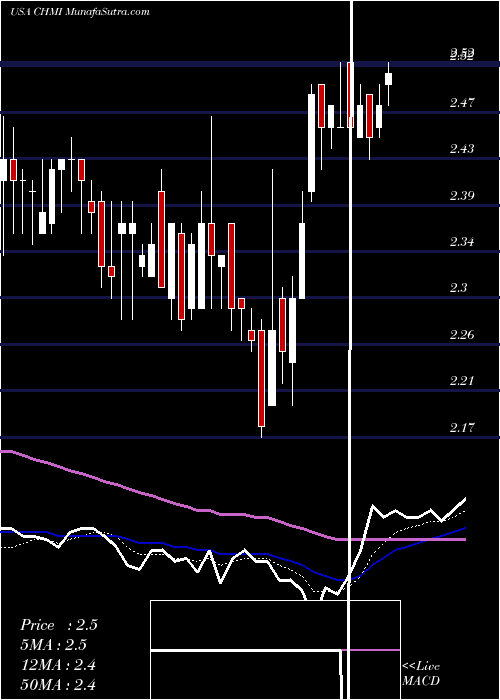Click the '5MA : 2.5' readout
Image resolution: width=500 pixels, height=700 pixels.
(53, 645)
